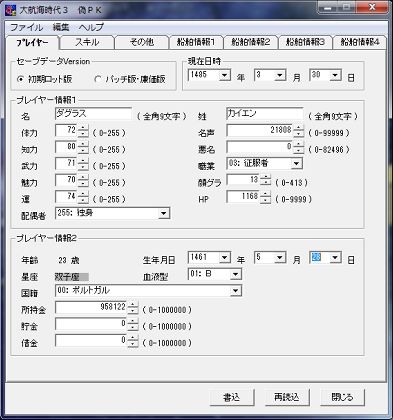The height and width of the screenshot is (420, 393).
Task: Increase 知力 value with spinner
Action: pyautogui.click(x=83, y=144)
